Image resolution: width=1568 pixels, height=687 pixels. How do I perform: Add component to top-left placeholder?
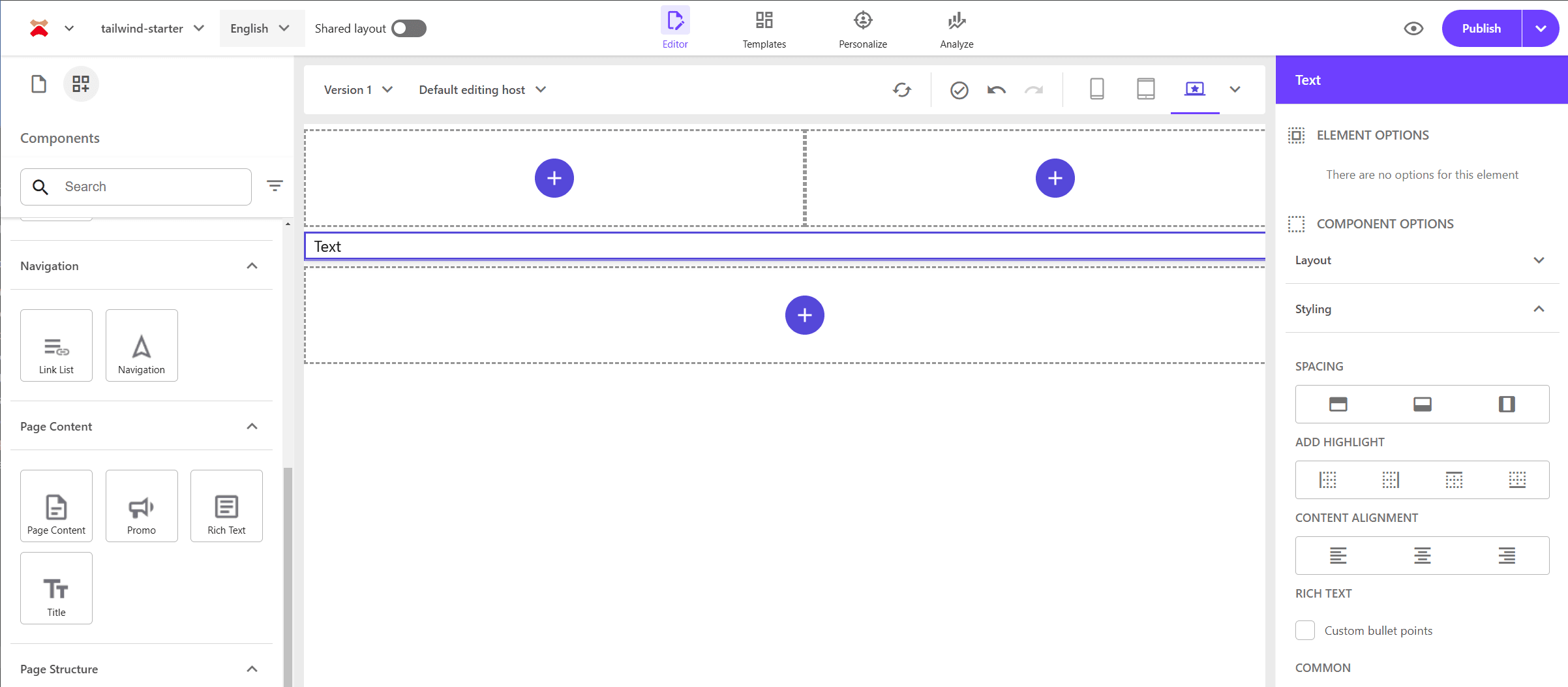pos(554,178)
